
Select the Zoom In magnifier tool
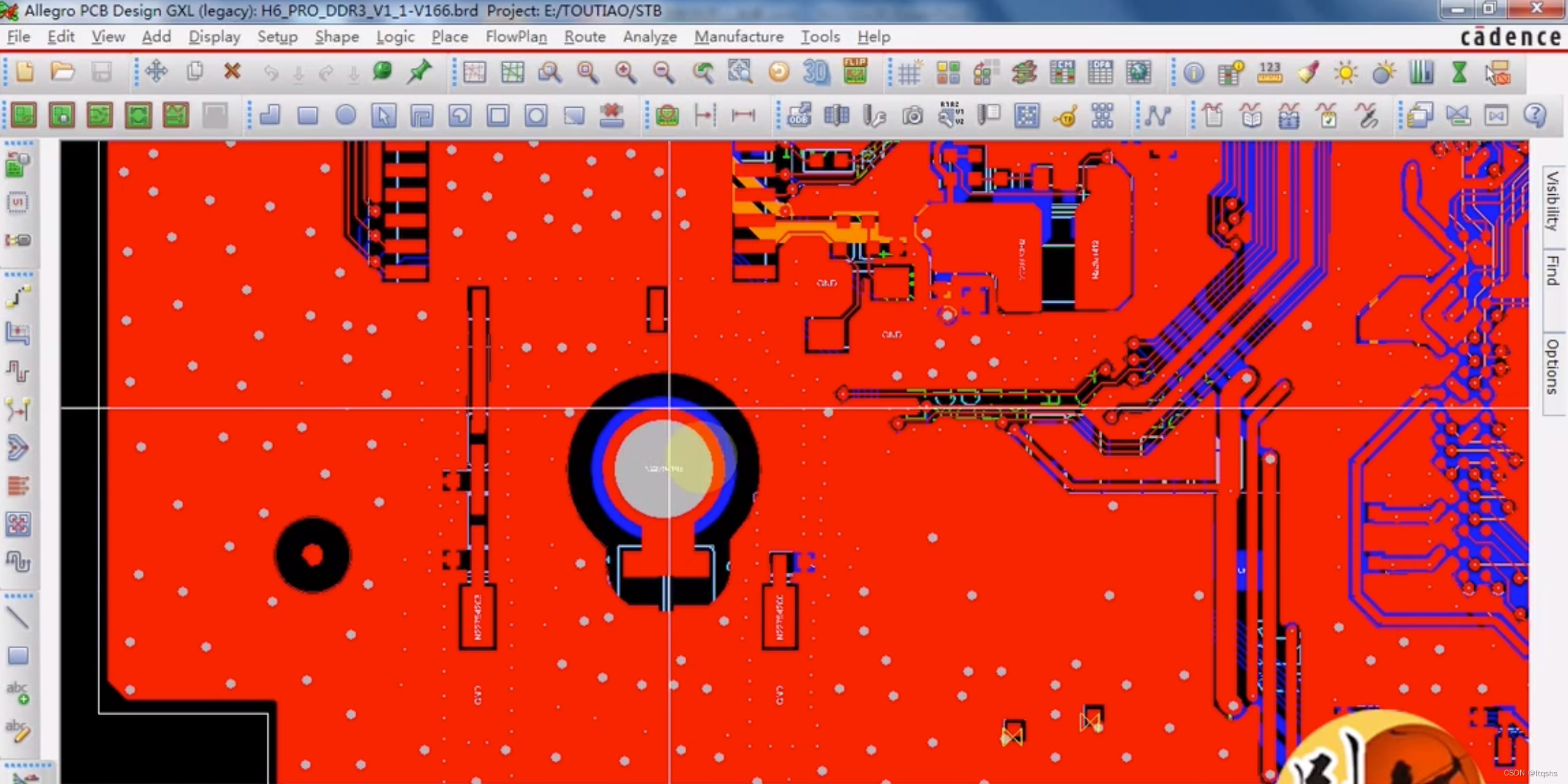pyautogui.click(x=625, y=72)
